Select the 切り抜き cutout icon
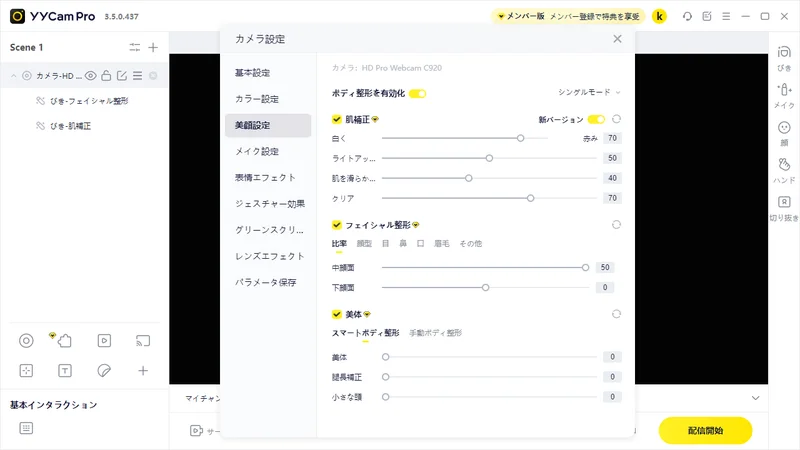The image size is (800, 450). point(784,208)
